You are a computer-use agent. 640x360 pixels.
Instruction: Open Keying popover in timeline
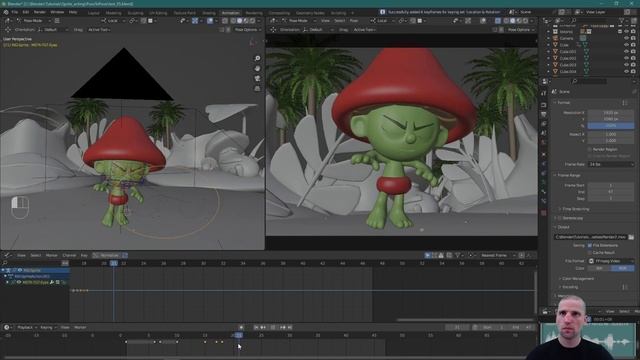coord(48,327)
